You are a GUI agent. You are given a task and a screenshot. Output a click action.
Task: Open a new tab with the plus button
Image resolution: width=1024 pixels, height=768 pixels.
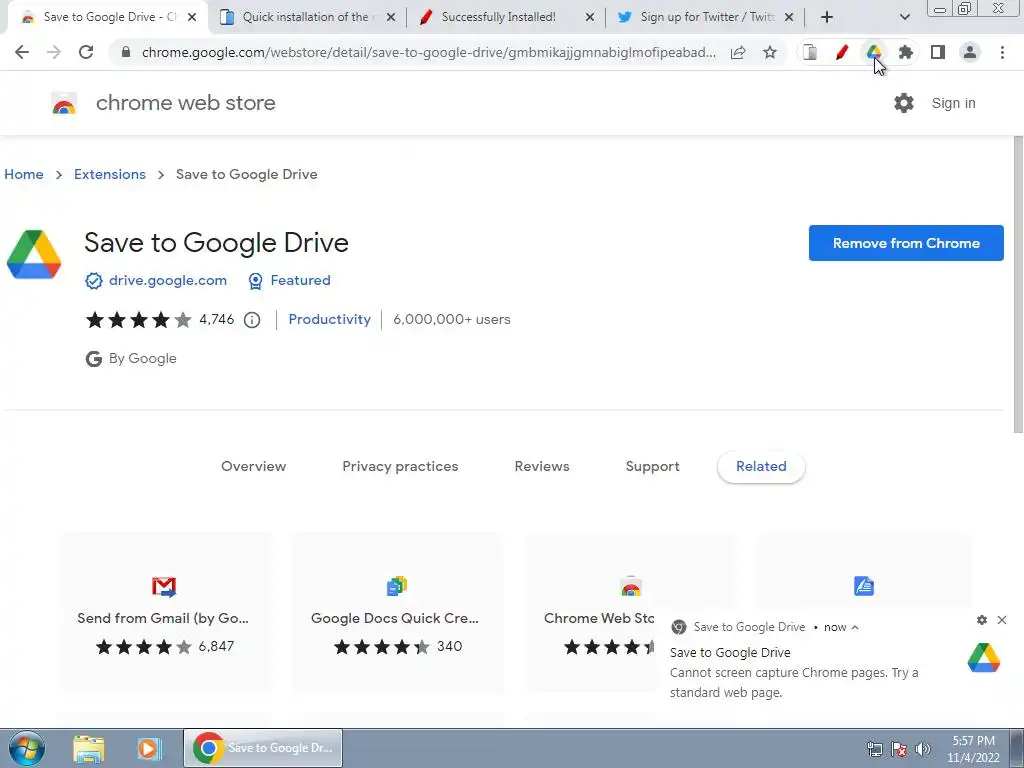pyautogui.click(x=827, y=17)
